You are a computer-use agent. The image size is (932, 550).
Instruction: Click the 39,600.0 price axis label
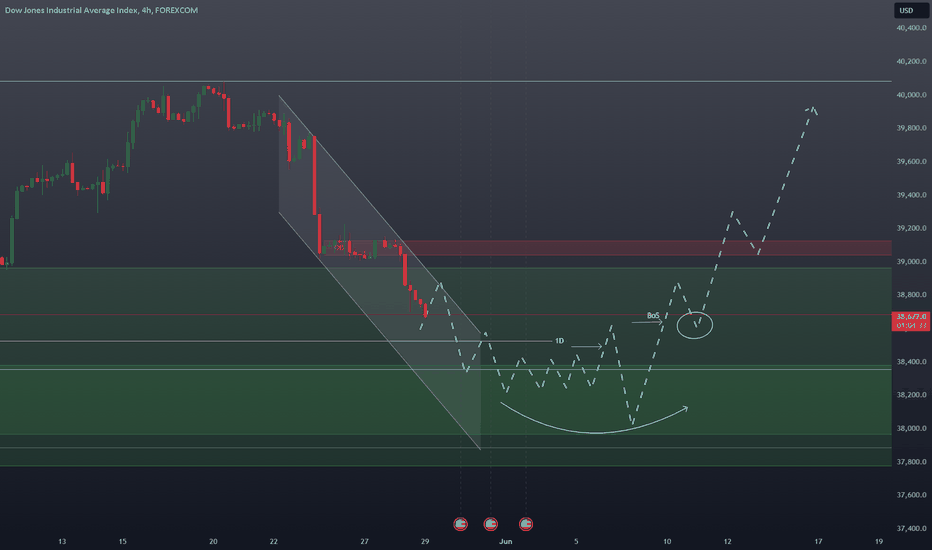[x=911, y=161]
